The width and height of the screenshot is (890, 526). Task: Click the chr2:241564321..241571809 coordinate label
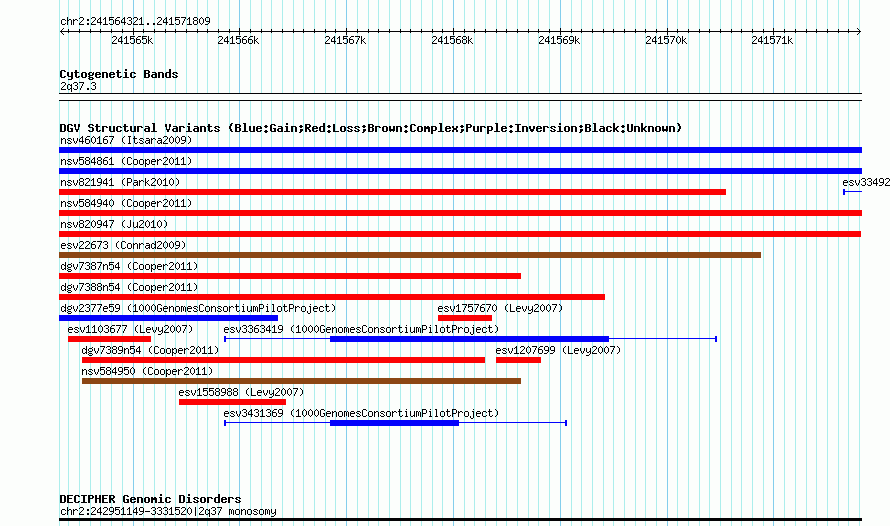(135, 21)
